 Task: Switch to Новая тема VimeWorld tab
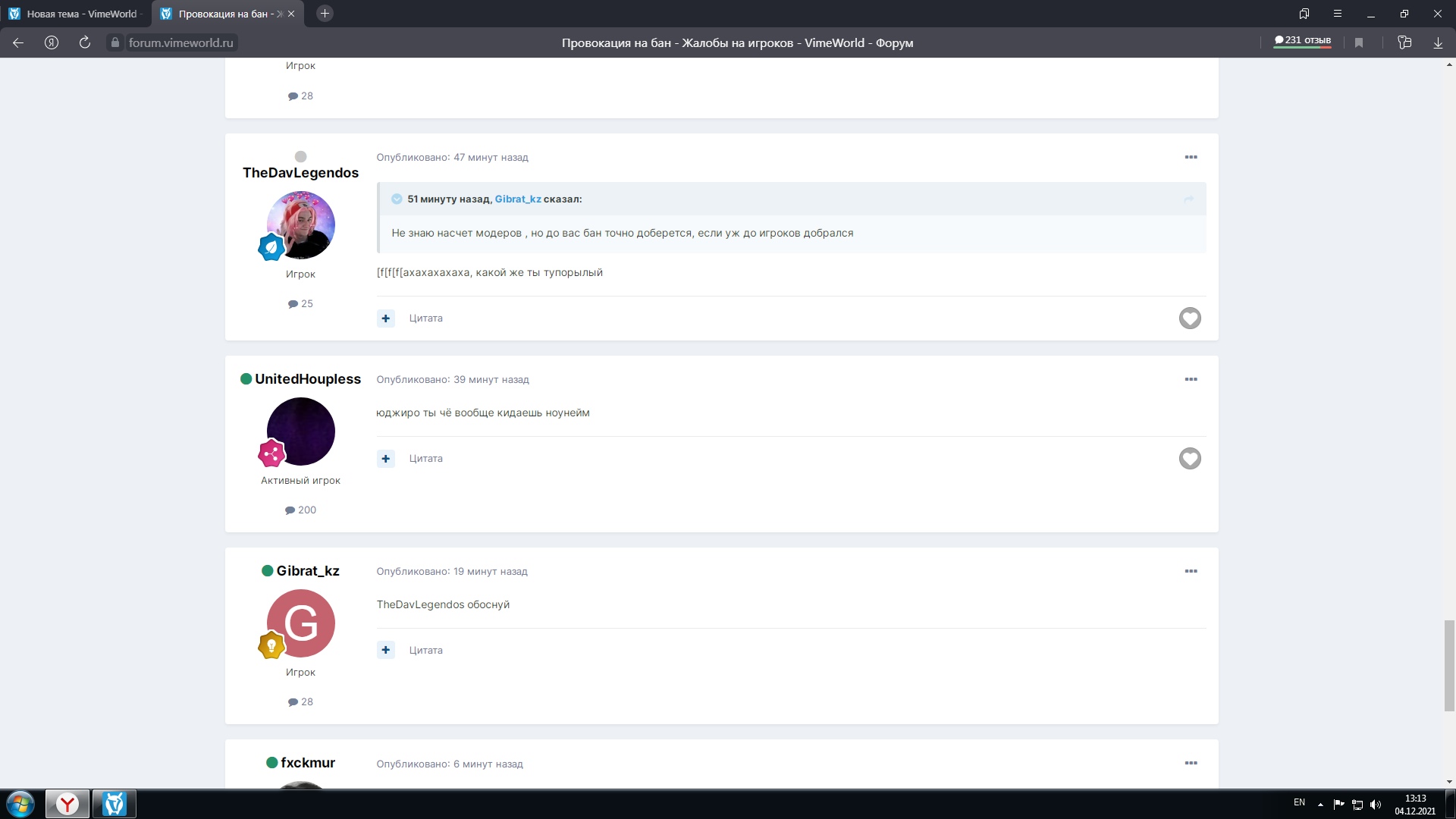pyautogui.click(x=76, y=14)
